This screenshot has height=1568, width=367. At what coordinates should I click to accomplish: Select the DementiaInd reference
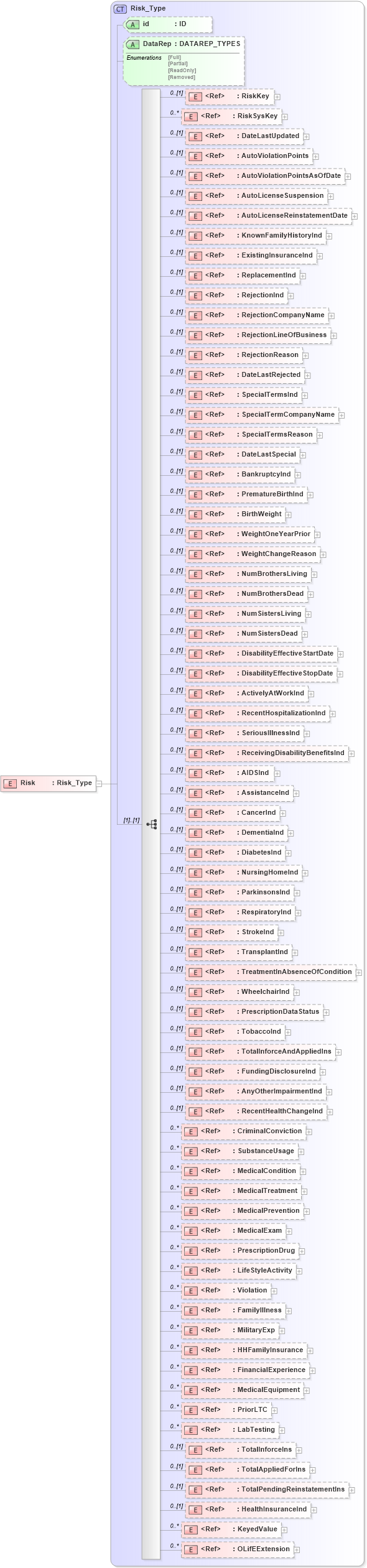coord(236,833)
